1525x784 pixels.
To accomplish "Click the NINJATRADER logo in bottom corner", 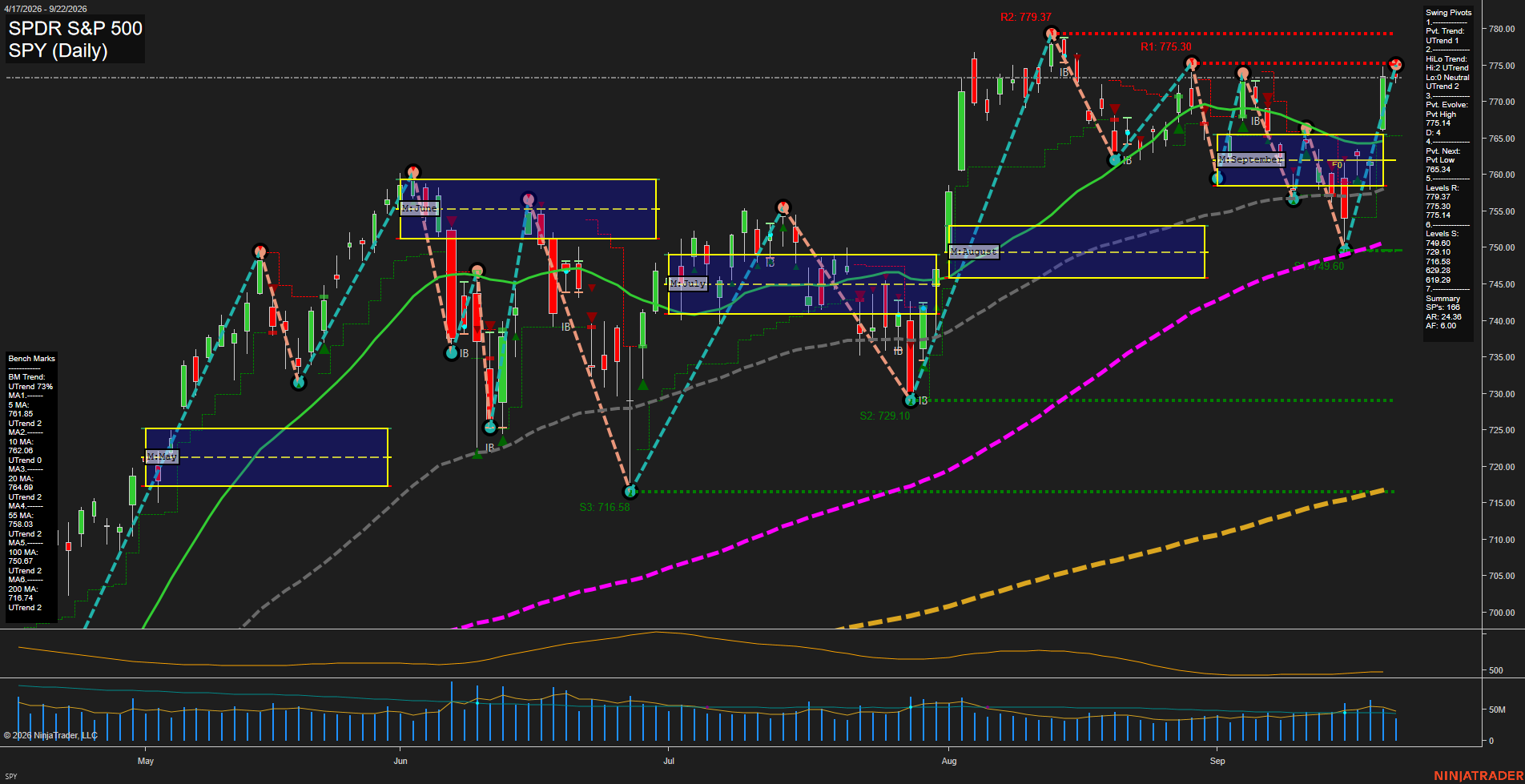I will 1479,776.
